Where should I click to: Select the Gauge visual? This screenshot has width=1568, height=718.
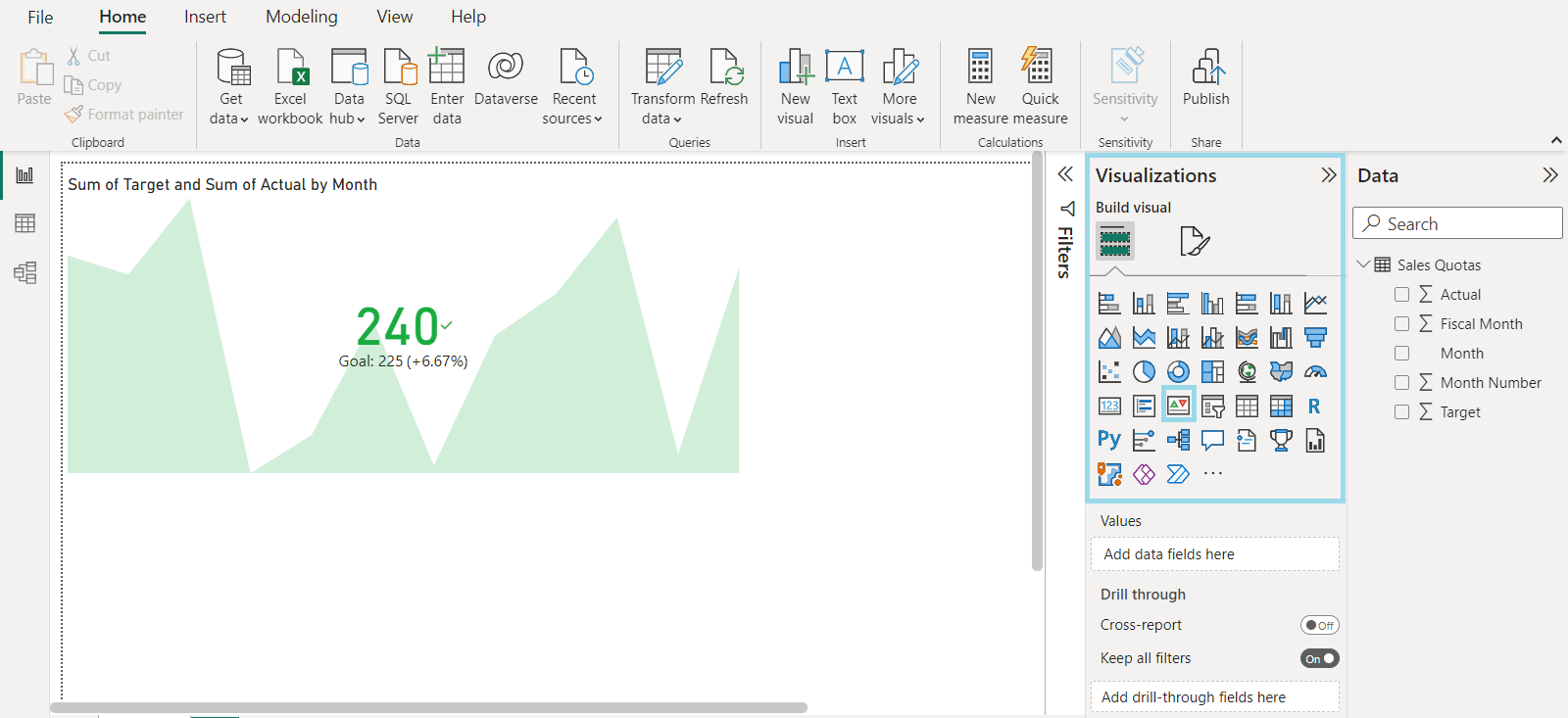[x=1315, y=372]
